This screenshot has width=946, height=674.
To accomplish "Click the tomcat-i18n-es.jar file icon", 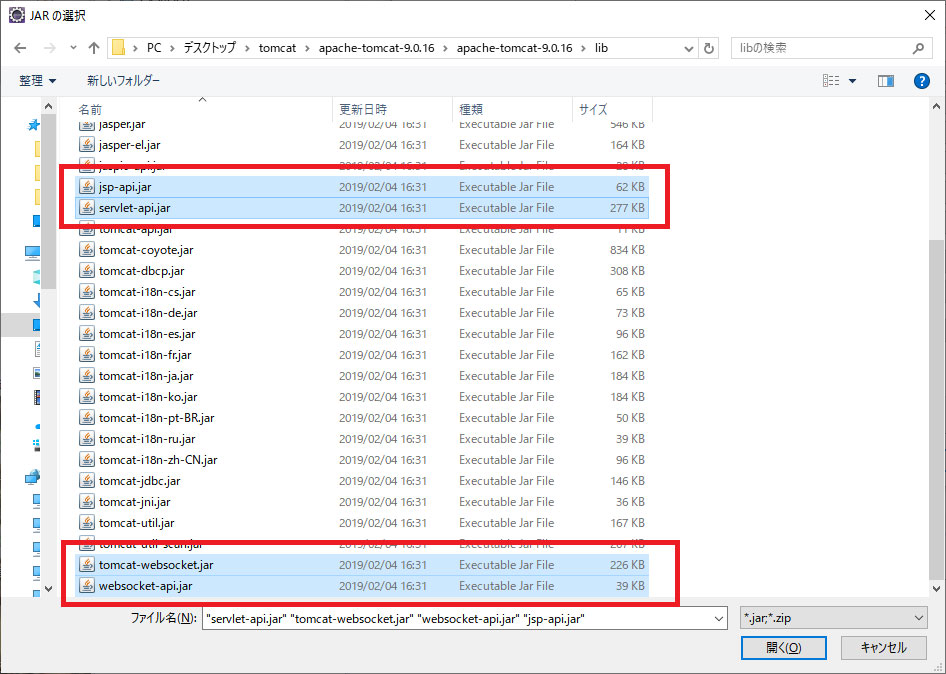I will 87,334.
